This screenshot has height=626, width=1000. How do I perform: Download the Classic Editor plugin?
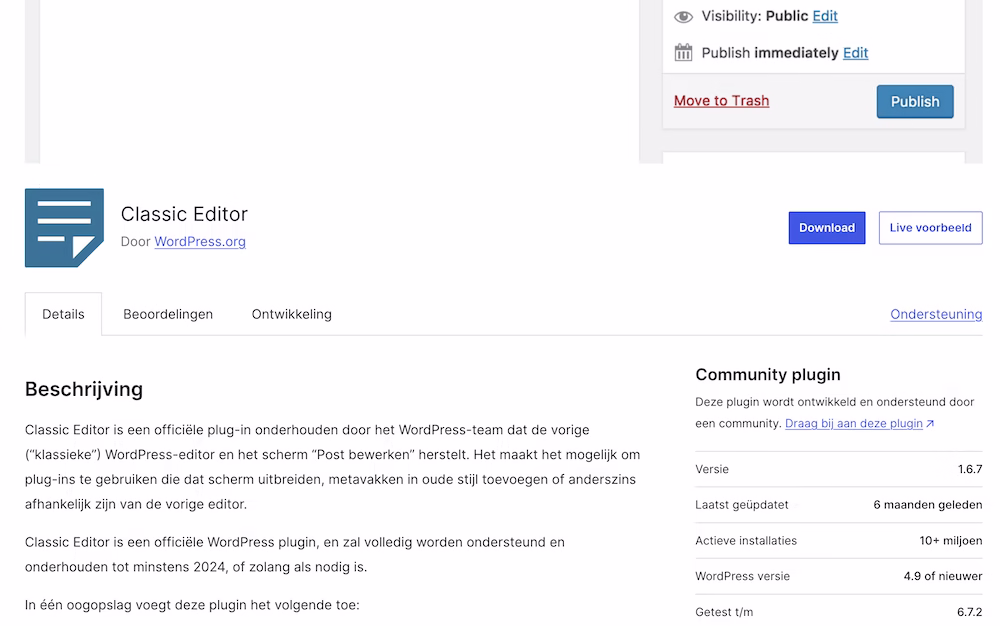click(827, 228)
